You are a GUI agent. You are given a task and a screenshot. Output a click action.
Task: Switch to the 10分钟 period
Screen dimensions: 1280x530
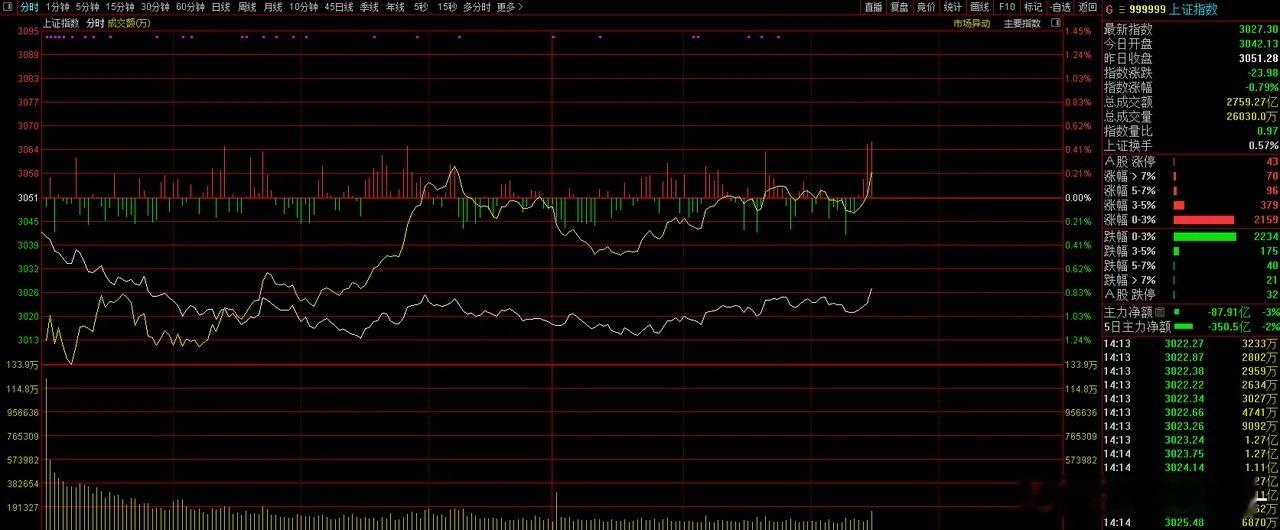[304, 7]
